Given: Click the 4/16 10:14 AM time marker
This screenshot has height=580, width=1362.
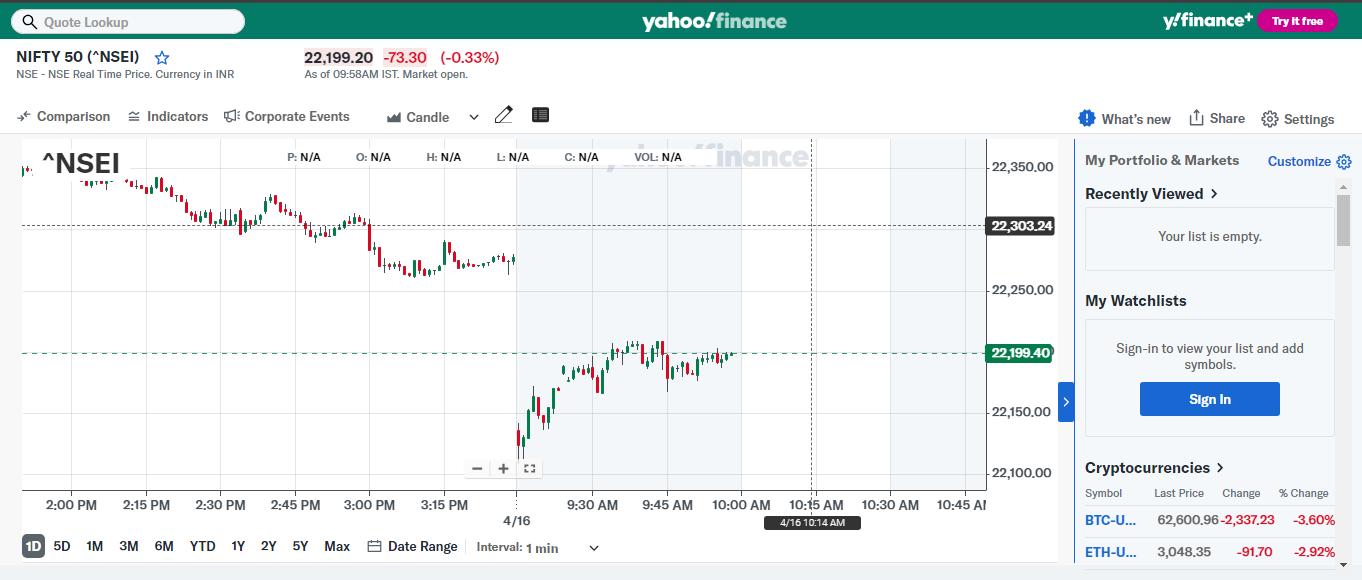Looking at the screenshot, I should 811,522.
